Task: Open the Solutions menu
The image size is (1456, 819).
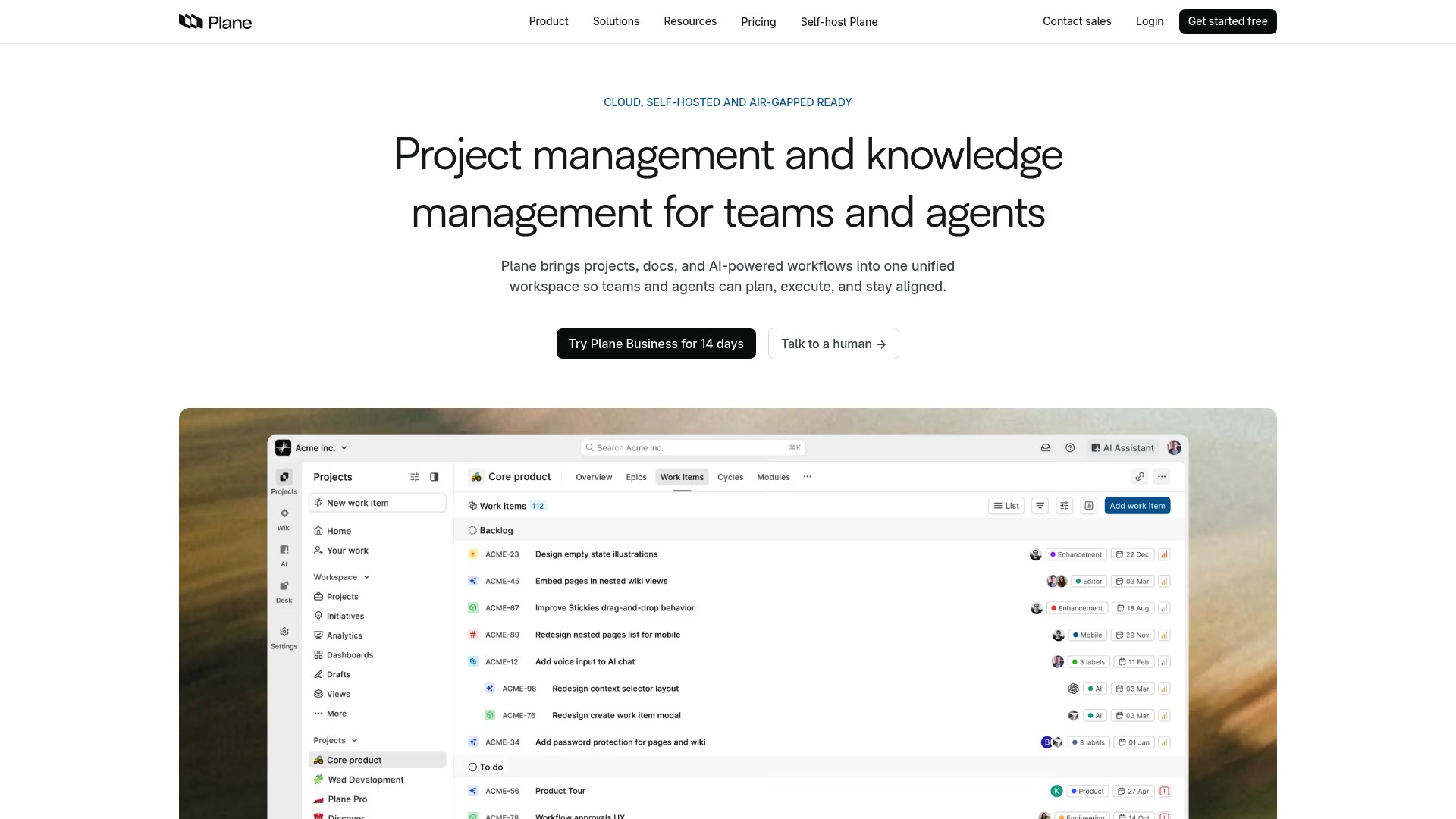Action: 616,21
